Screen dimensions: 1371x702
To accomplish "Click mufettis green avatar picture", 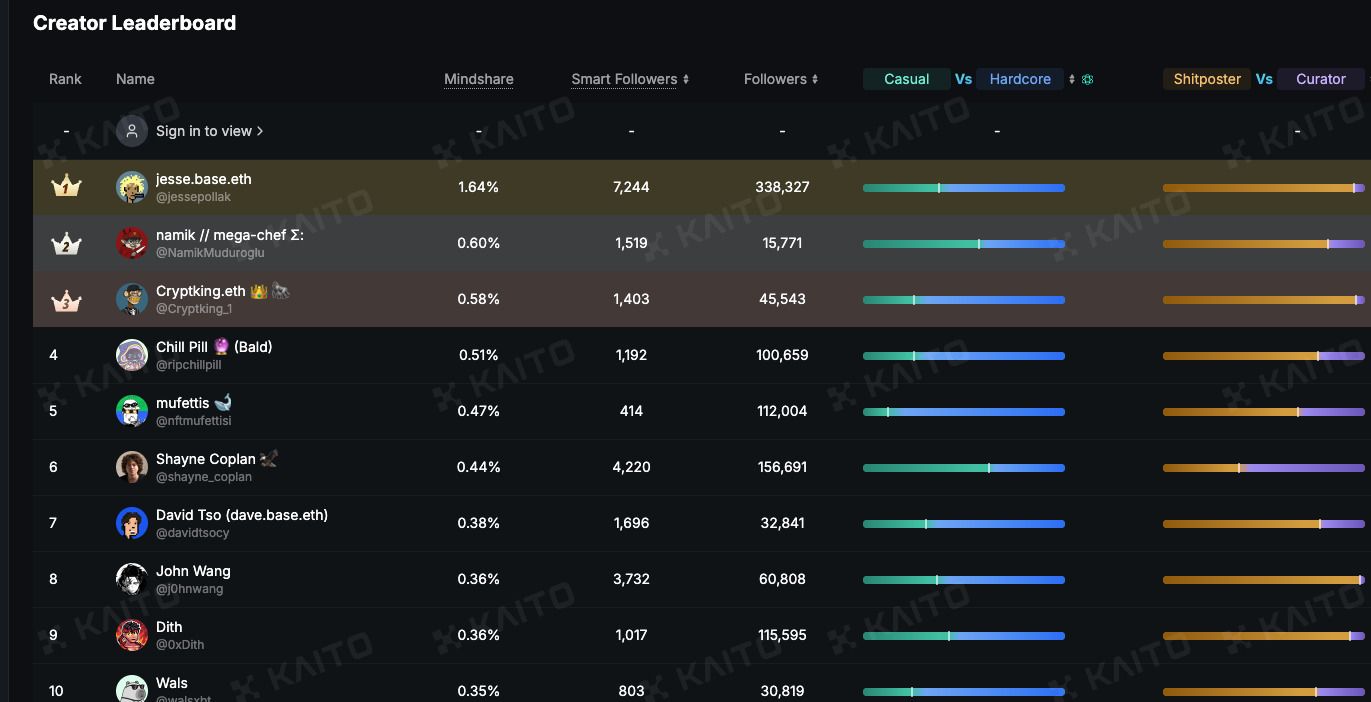I will point(132,411).
